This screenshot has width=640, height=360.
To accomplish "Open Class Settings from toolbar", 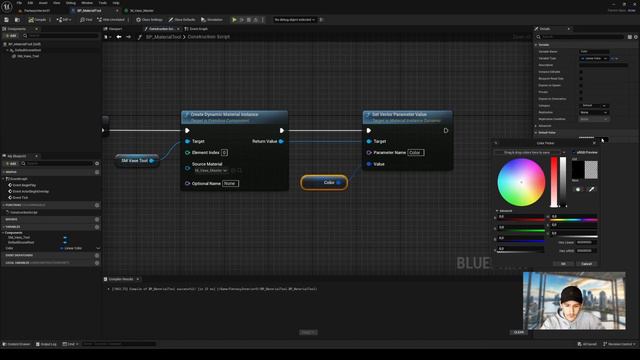I will pos(149,20).
